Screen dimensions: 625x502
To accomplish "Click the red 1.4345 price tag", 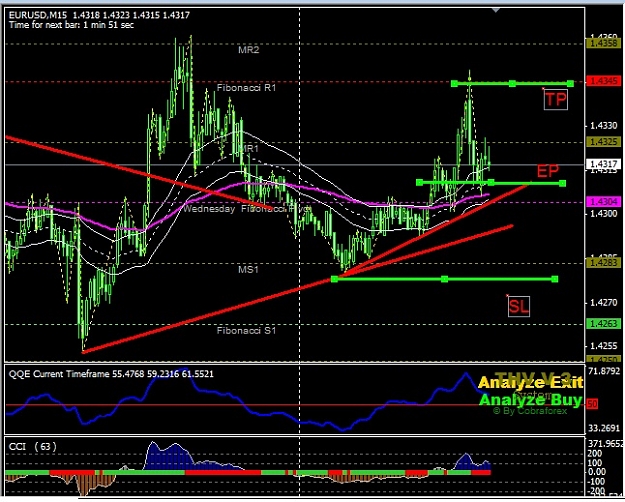I will coord(603,81).
